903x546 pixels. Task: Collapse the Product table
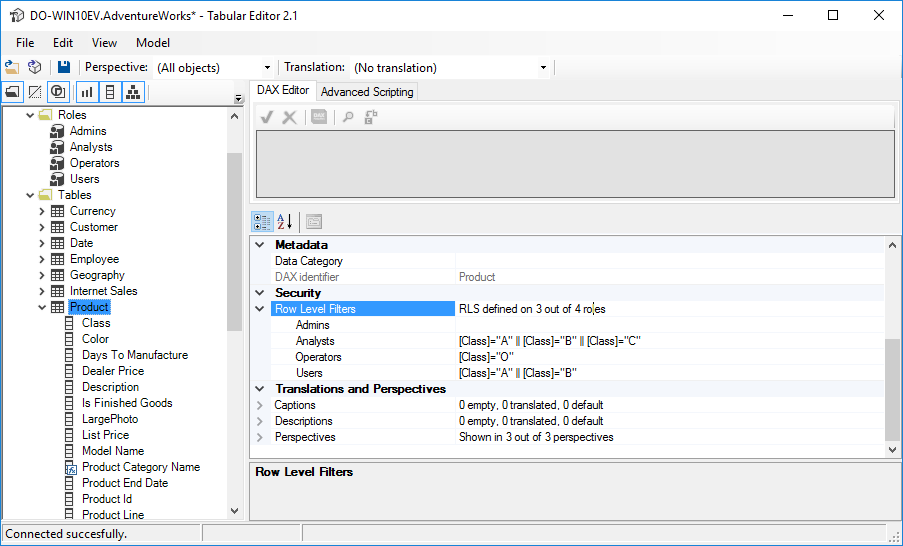[x=41, y=308]
